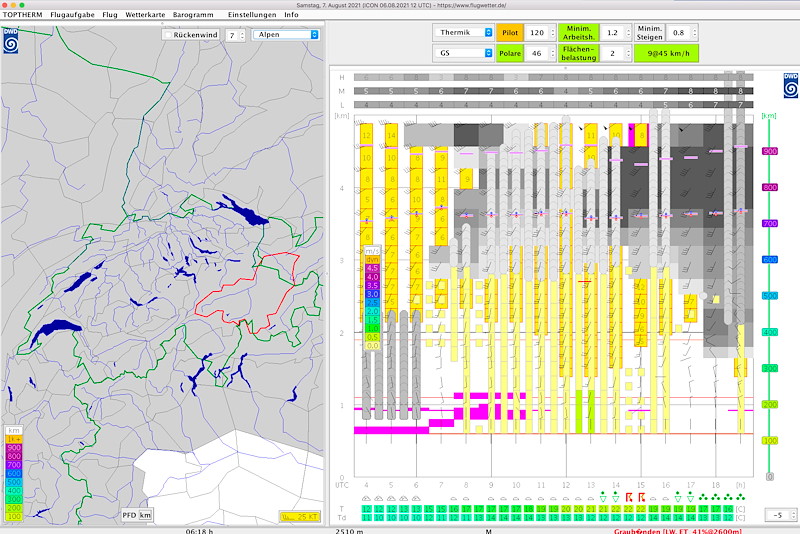Screen dimensions: 800x534
Task: Enable the Rückenwind checkbox
Action: (x=167, y=35)
